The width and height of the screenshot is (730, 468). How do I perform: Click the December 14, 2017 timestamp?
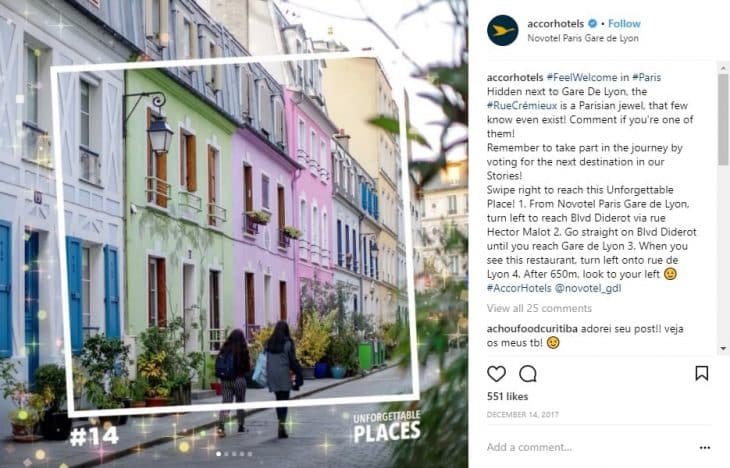(x=522, y=414)
